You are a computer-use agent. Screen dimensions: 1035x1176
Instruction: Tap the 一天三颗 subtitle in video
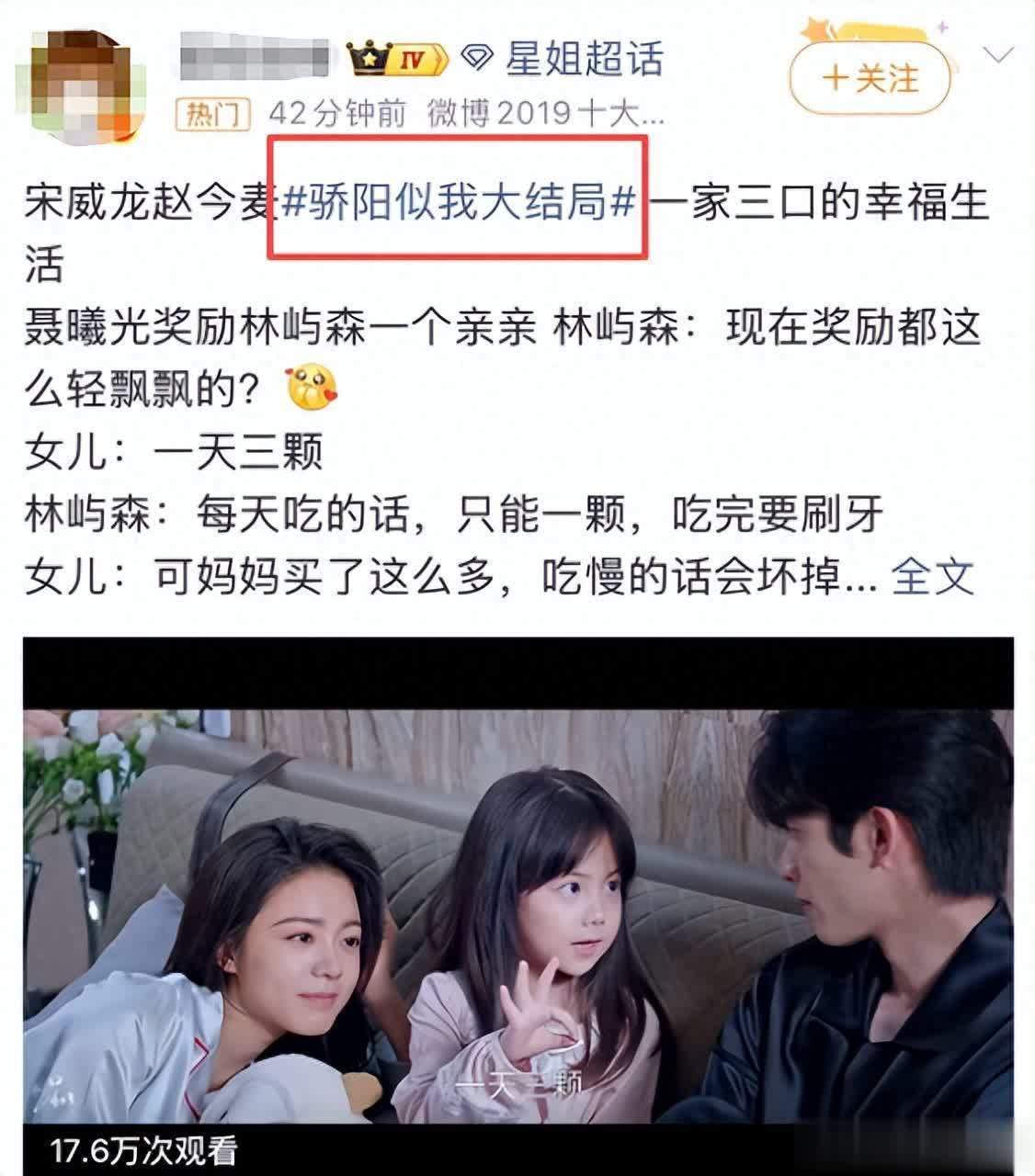click(519, 1086)
